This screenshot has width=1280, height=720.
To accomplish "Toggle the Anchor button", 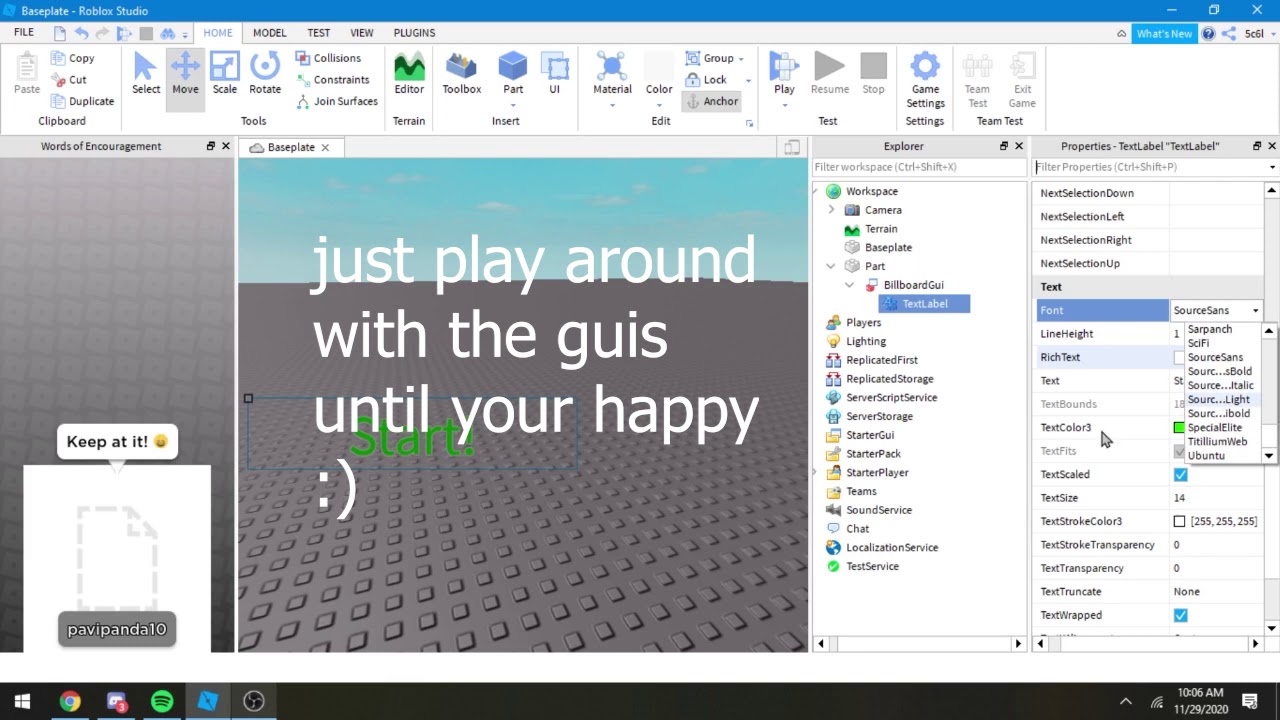I will point(712,101).
